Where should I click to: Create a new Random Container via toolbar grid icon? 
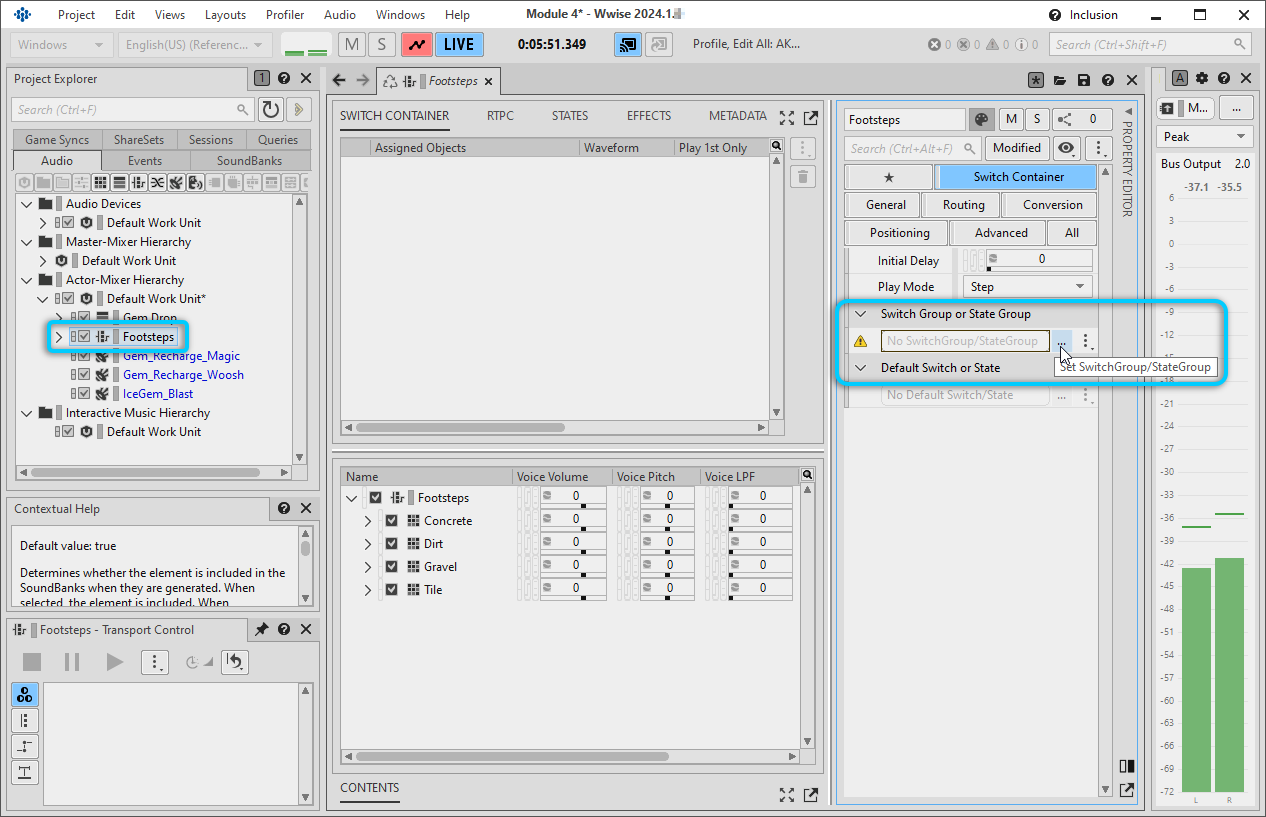pos(100,183)
